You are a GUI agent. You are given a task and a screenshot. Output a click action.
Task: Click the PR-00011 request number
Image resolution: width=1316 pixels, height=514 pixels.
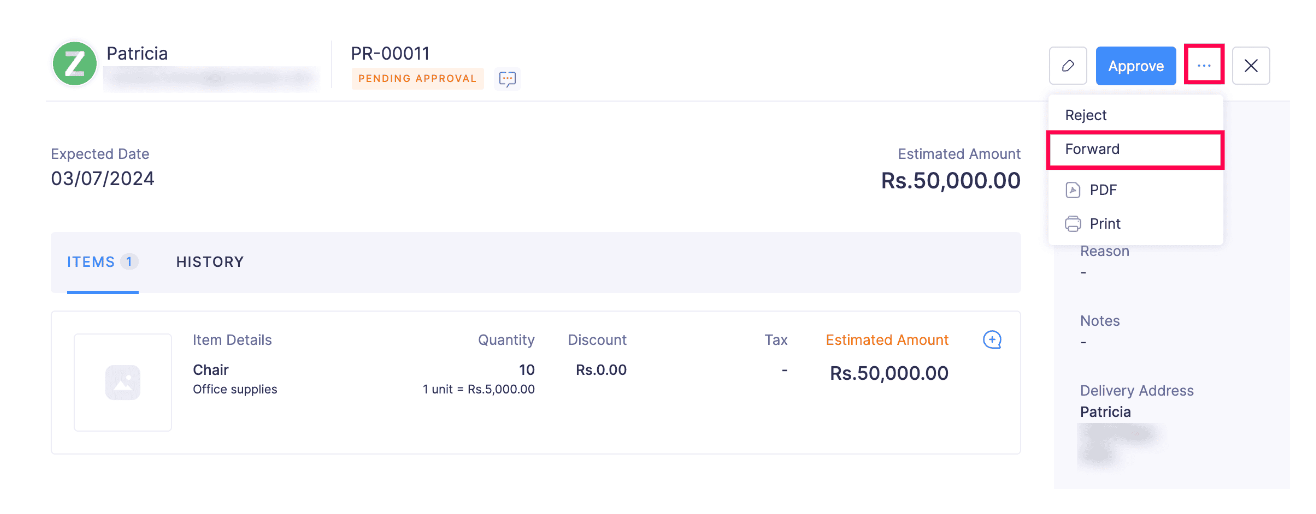point(390,54)
